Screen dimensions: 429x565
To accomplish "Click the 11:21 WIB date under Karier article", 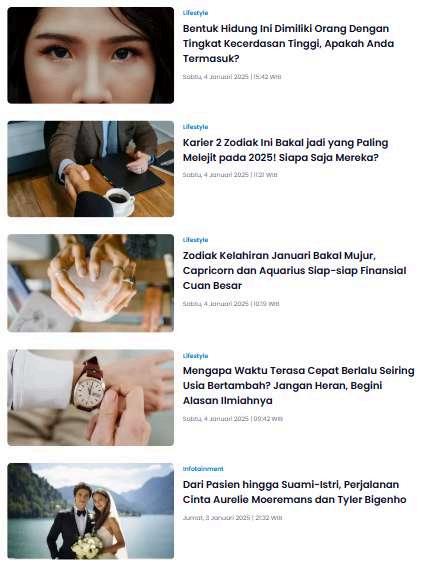I will pyautogui.click(x=230, y=175).
